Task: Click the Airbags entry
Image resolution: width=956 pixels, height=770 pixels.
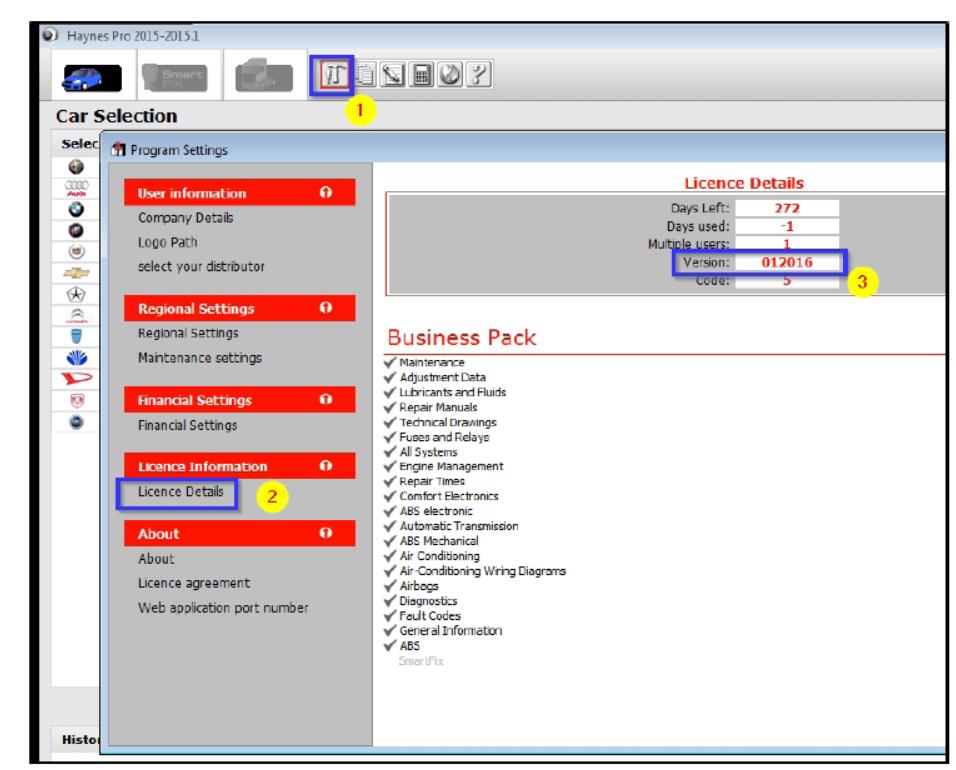Action: [418, 586]
